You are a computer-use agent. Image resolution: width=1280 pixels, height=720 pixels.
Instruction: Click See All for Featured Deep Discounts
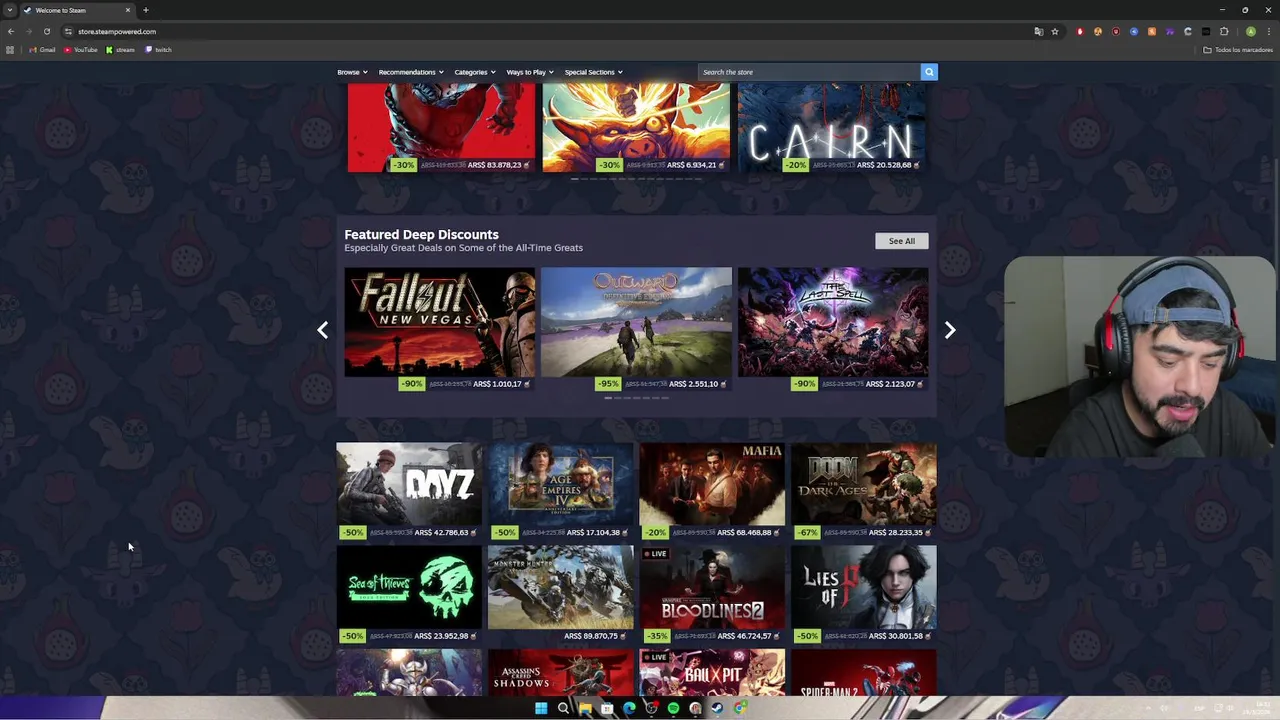901,241
